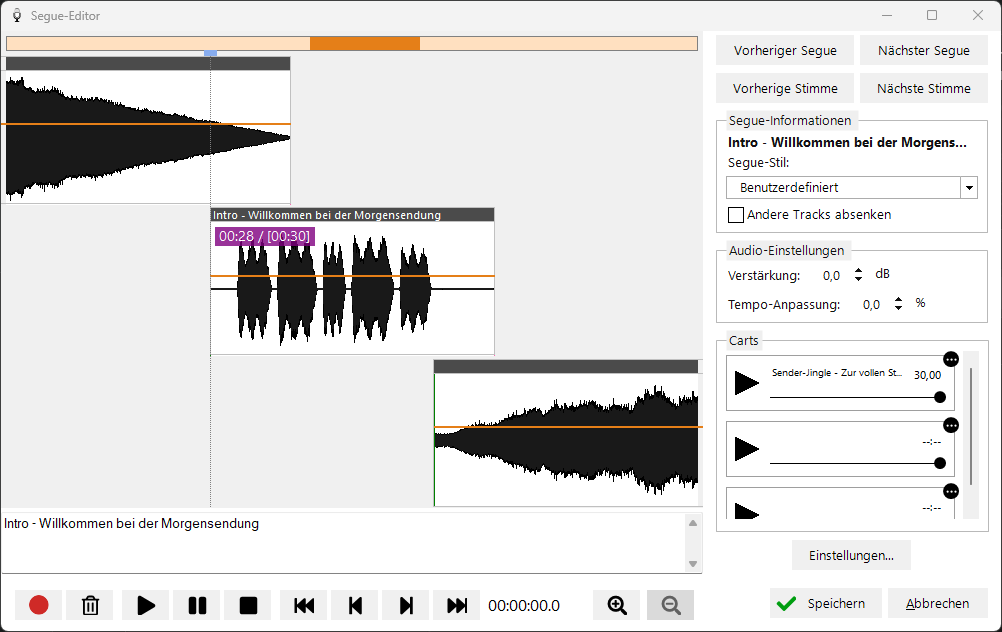Image resolution: width=1002 pixels, height=632 pixels.
Task: Fast forward with the double-arrow forward button
Action: coord(456,605)
